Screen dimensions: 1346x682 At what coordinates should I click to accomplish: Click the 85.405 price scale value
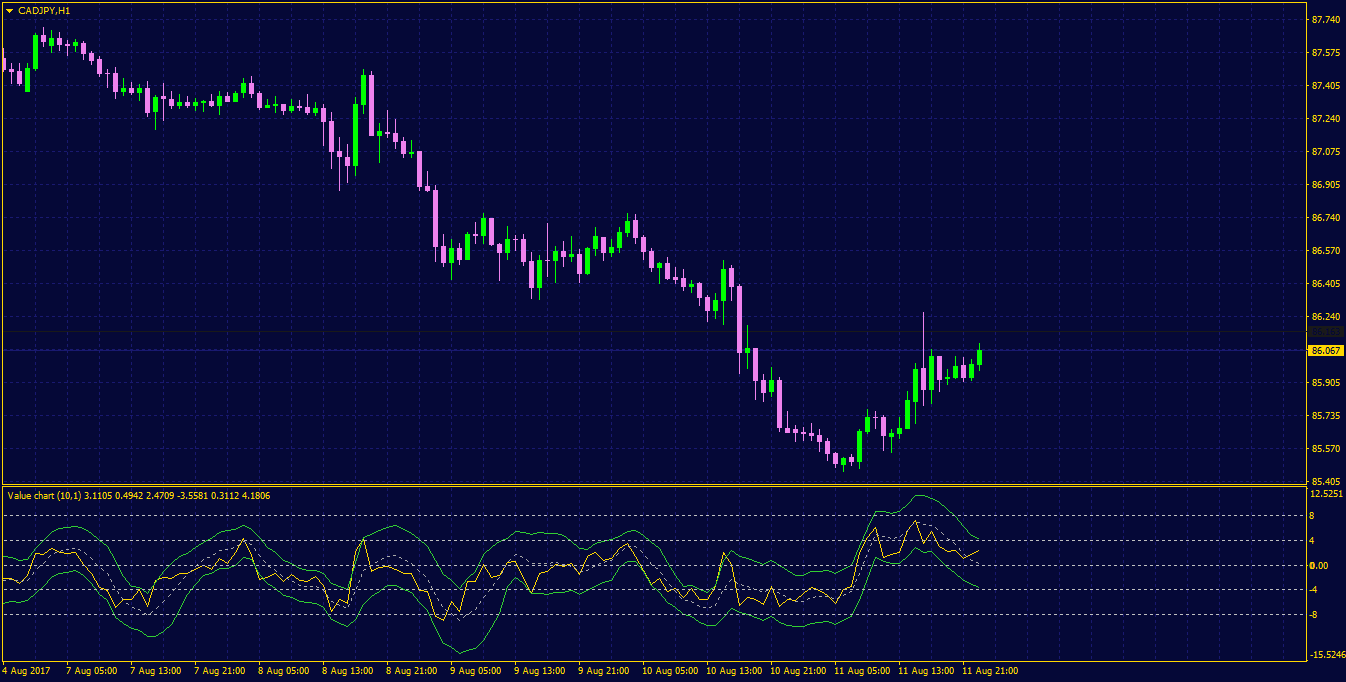(x=1325, y=482)
